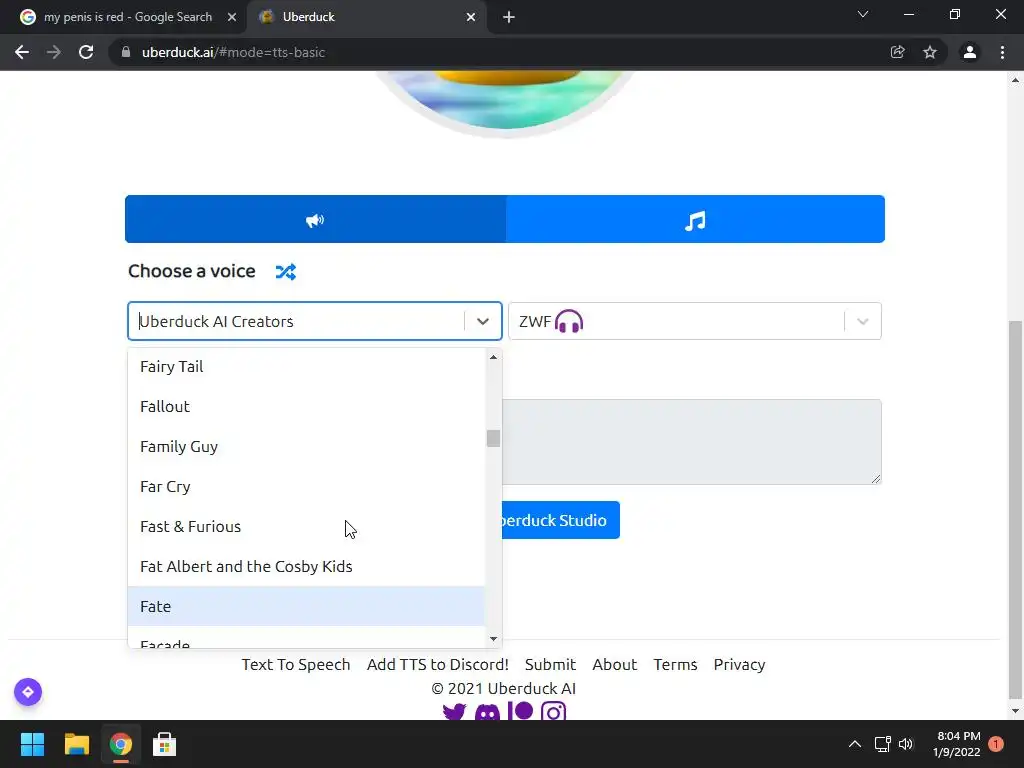Open notification badge in taskbar
This screenshot has height=768, width=1024.
(996, 744)
